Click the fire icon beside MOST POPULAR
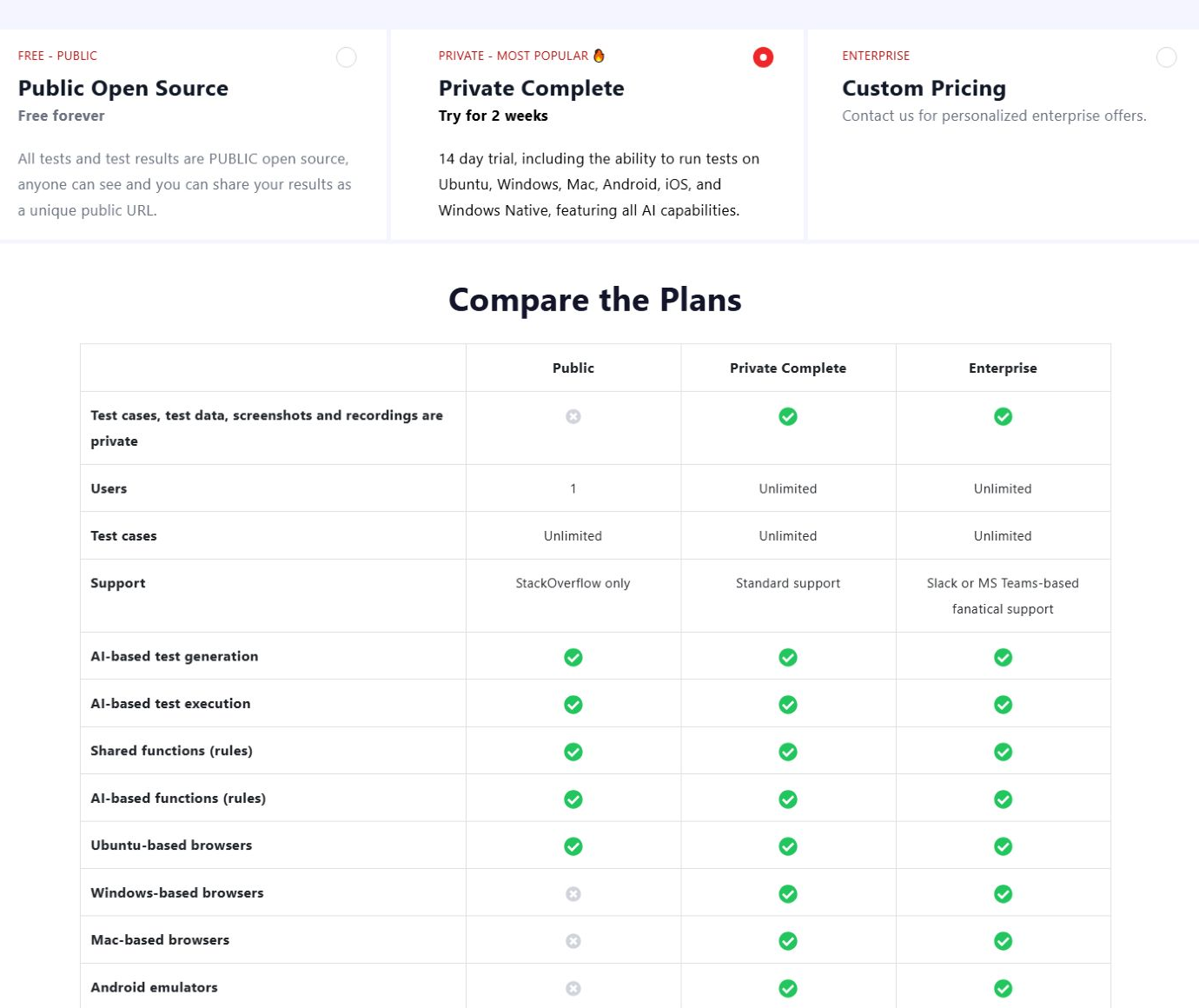Image resolution: width=1199 pixels, height=1008 pixels. pyautogui.click(x=599, y=56)
